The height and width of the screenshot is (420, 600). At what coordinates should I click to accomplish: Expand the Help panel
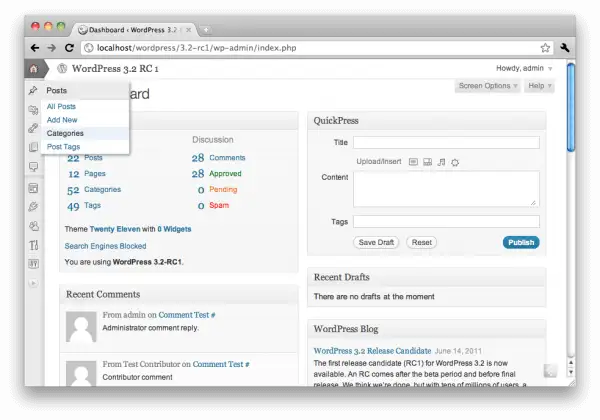(x=539, y=86)
